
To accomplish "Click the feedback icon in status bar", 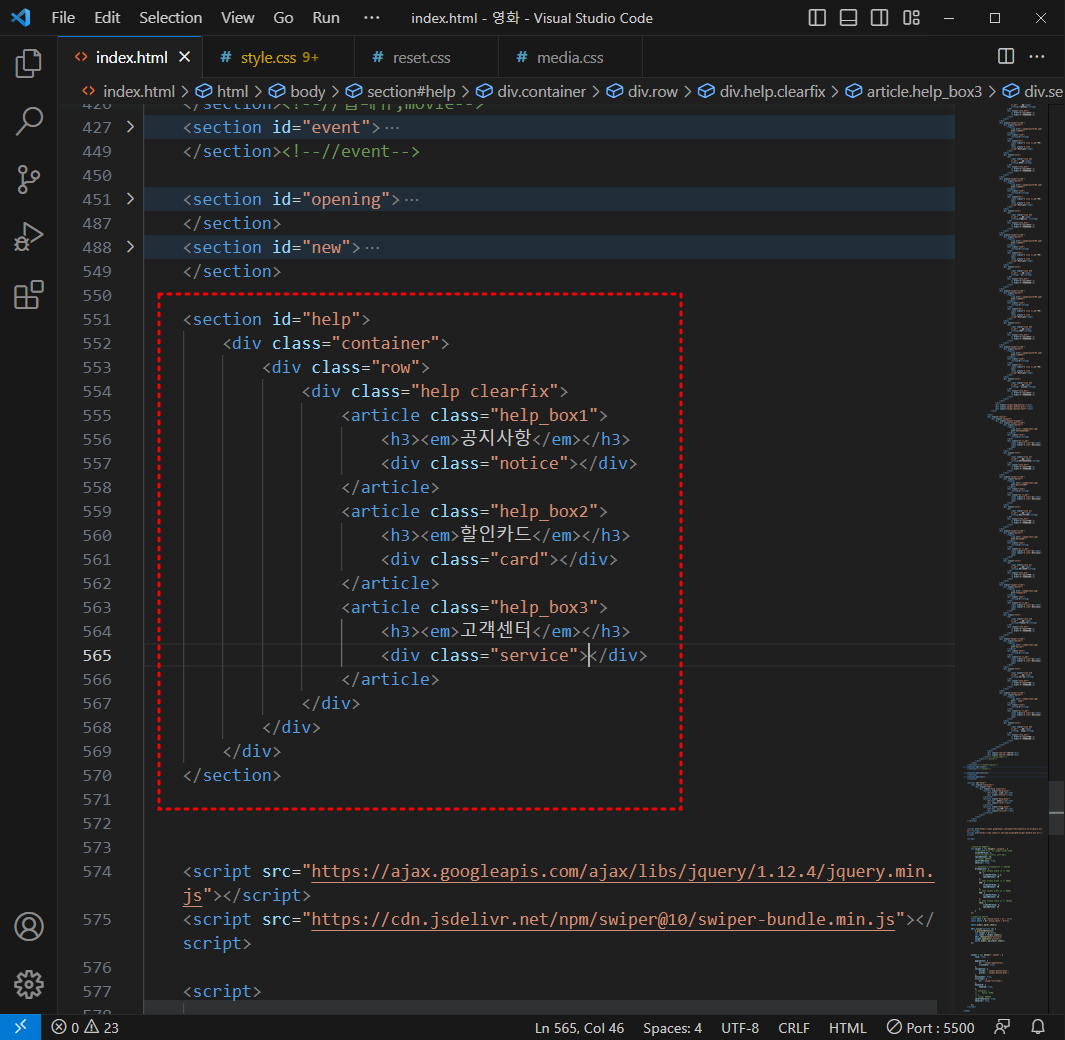I will click(x=1002, y=1027).
